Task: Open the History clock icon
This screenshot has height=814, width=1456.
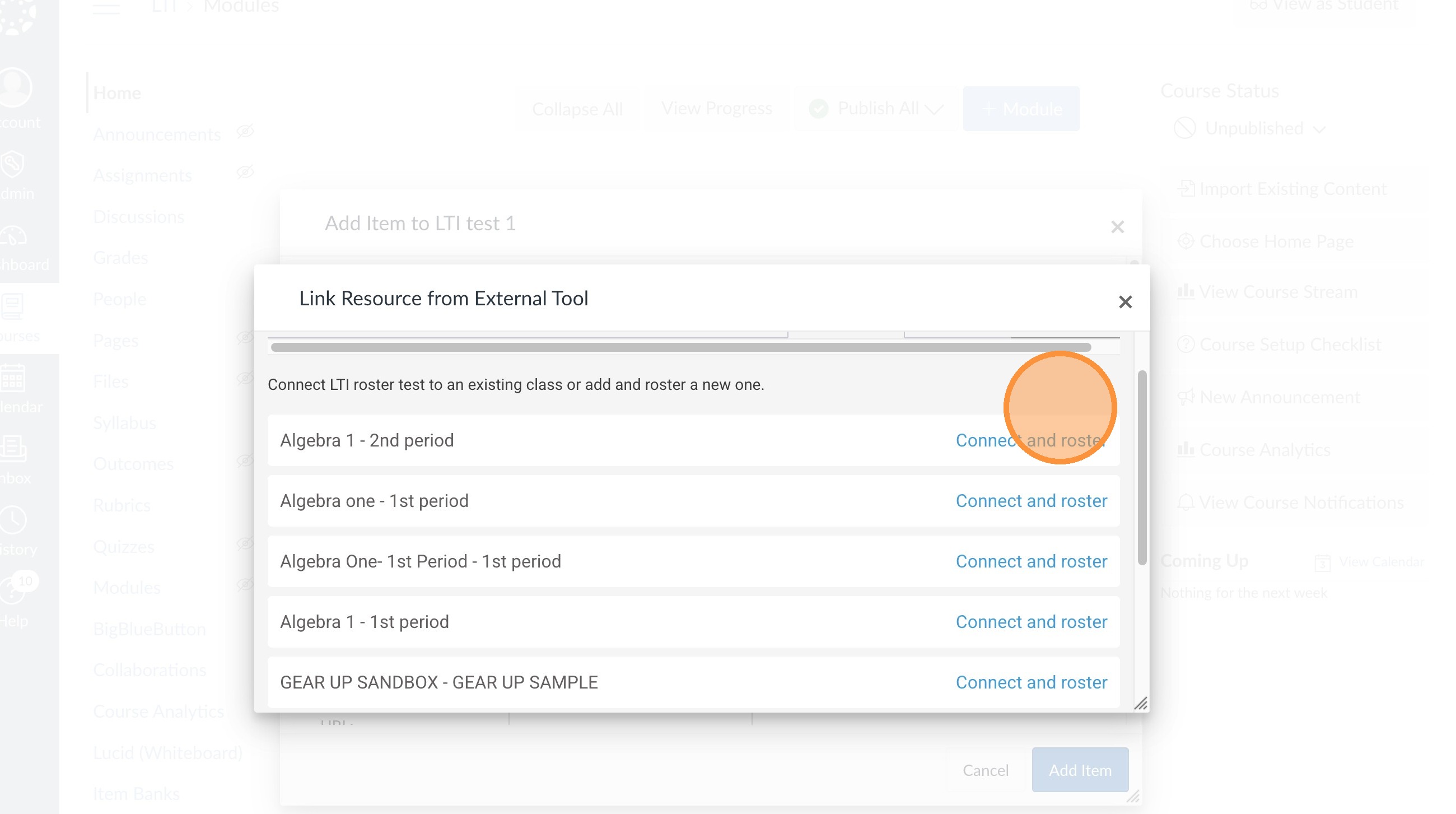Action: click(12, 520)
